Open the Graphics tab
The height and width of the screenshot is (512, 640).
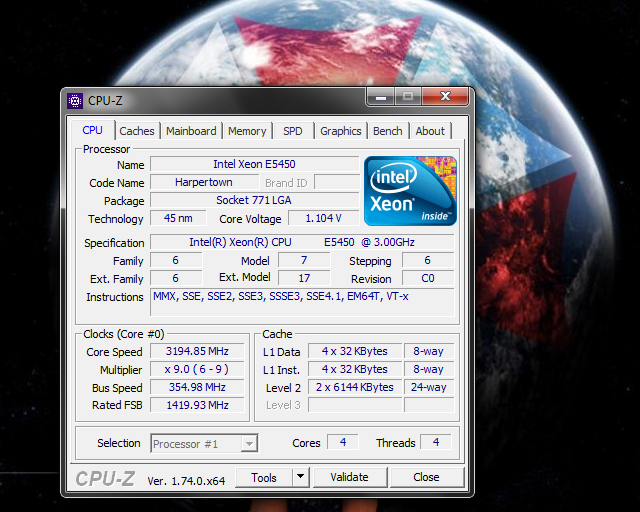point(340,131)
